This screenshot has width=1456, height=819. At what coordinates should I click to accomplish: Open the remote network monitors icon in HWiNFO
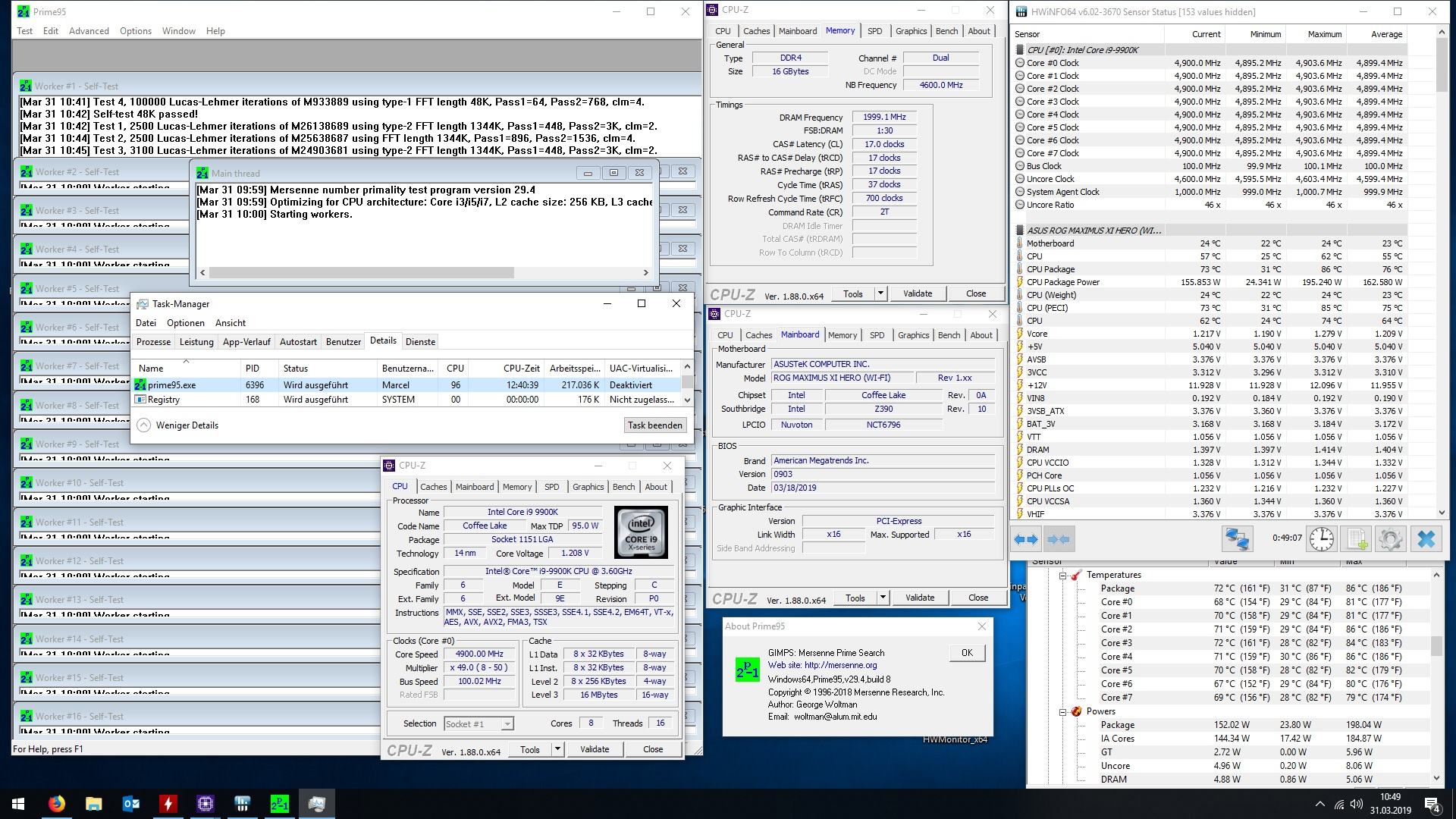click(x=1237, y=539)
